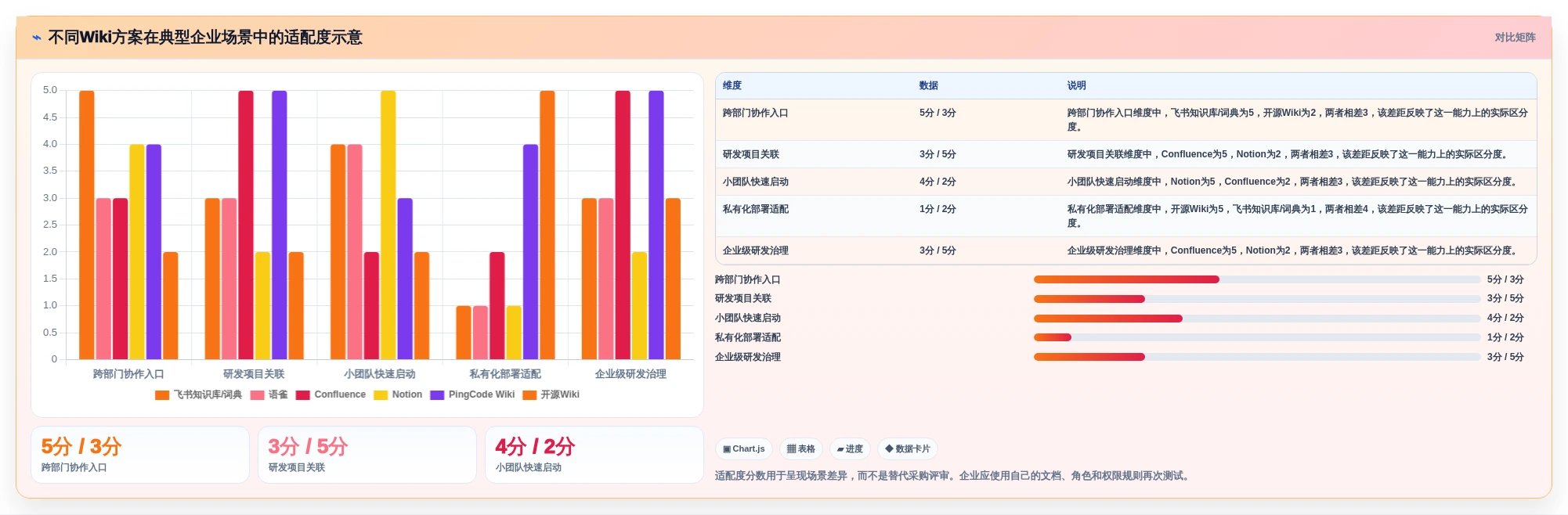
Task: Click the 小团队快速启动 progress bar
Action: coord(1257,319)
